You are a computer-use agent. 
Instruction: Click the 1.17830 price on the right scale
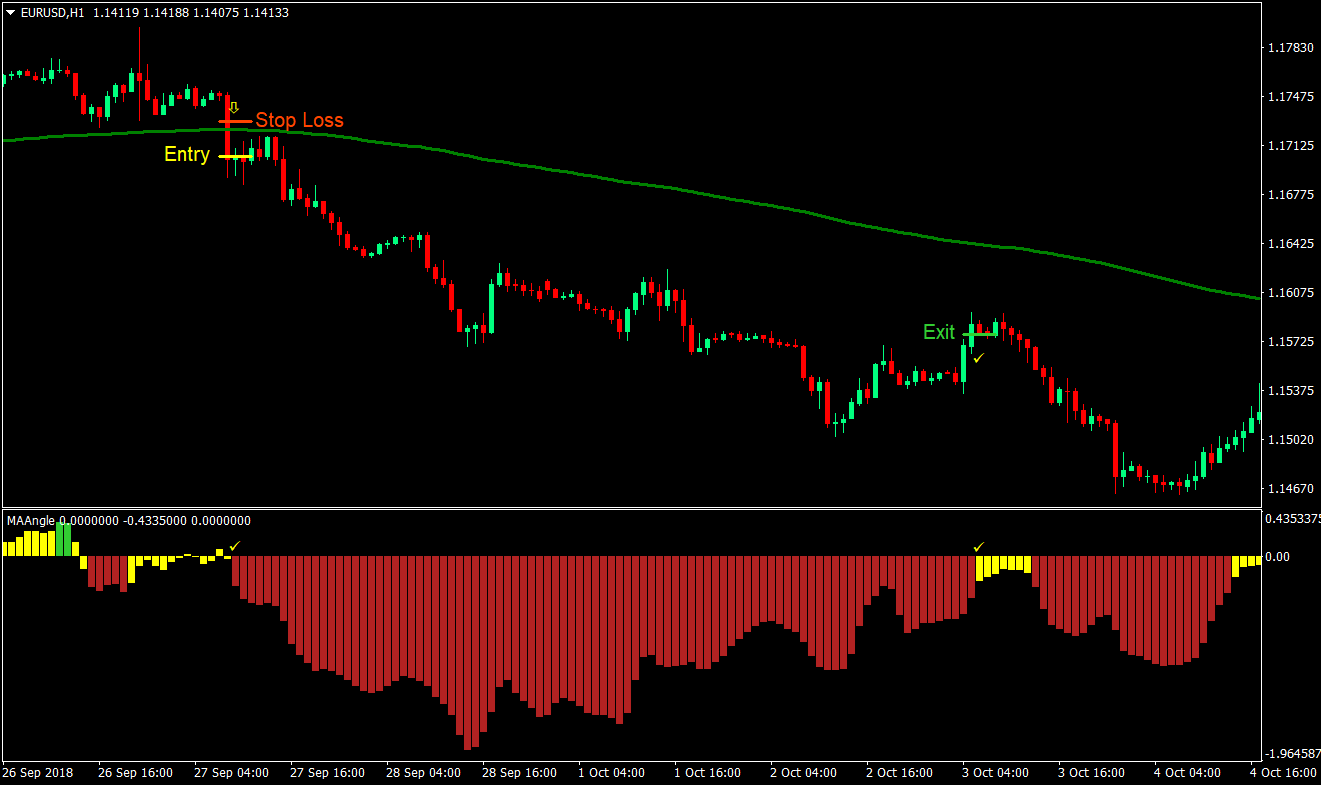(1291, 46)
